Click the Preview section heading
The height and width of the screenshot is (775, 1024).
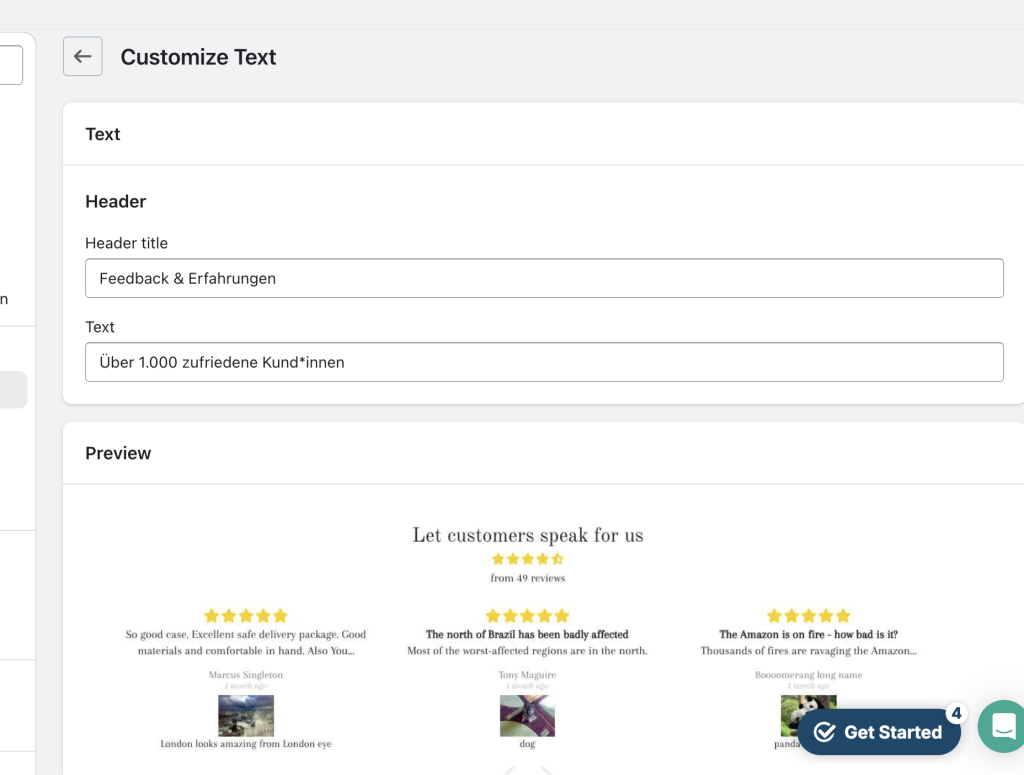click(118, 453)
